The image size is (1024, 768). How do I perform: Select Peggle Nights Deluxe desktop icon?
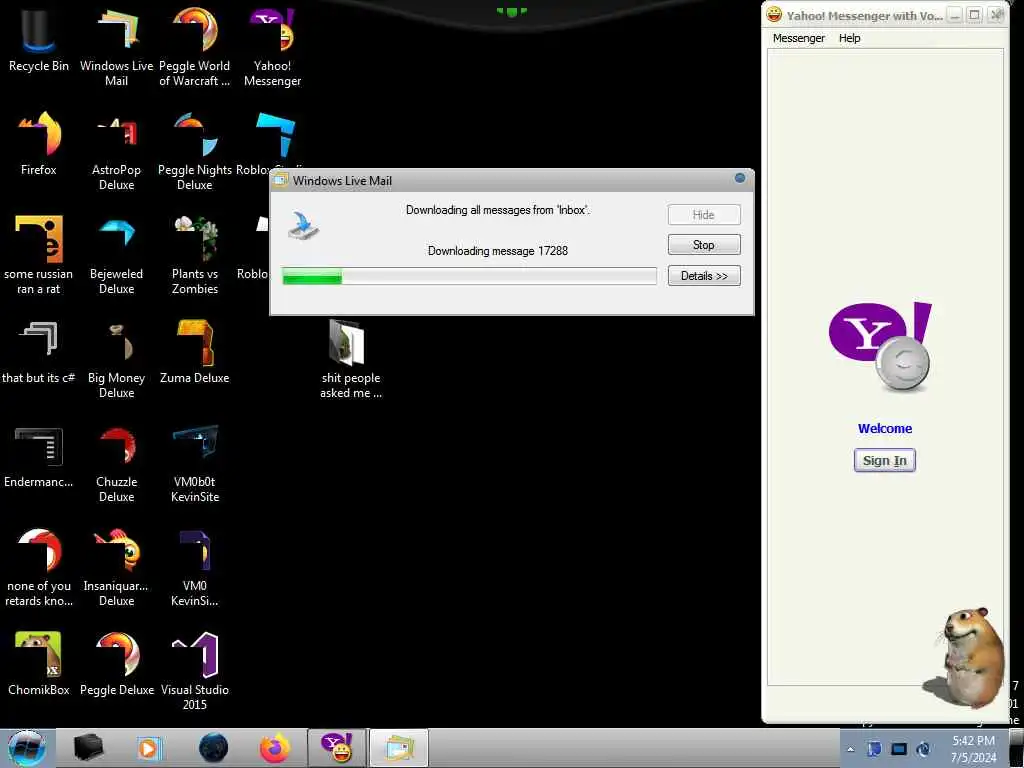coord(195,152)
